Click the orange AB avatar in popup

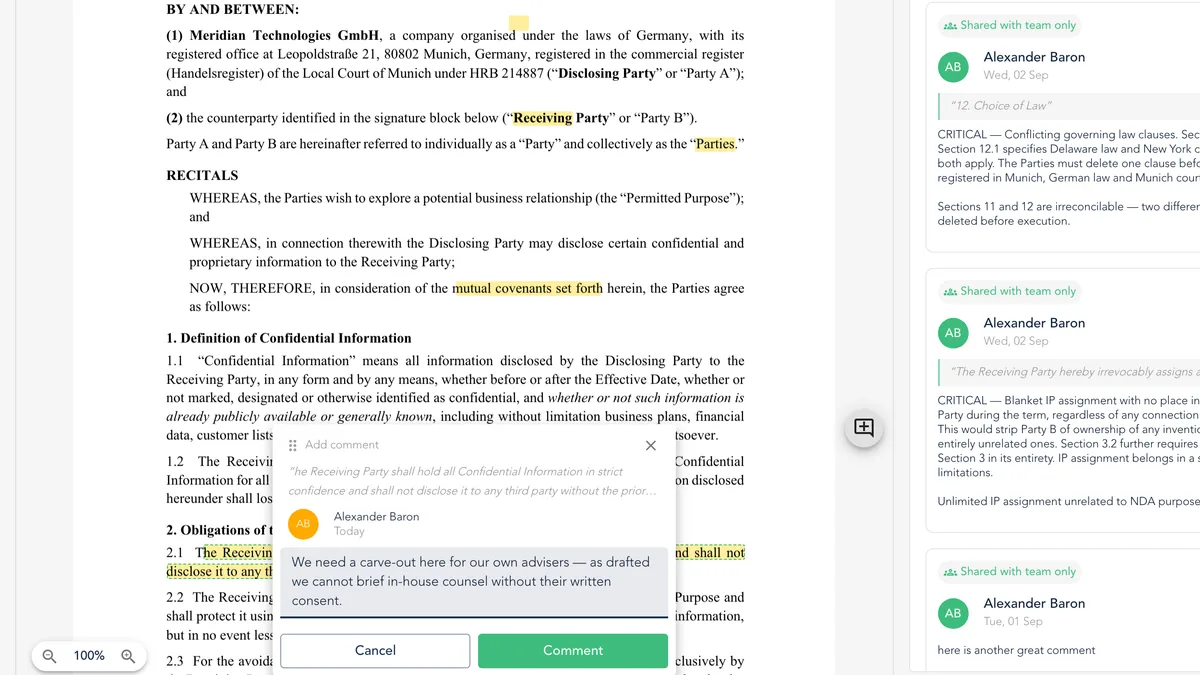[x=303, y=524]
